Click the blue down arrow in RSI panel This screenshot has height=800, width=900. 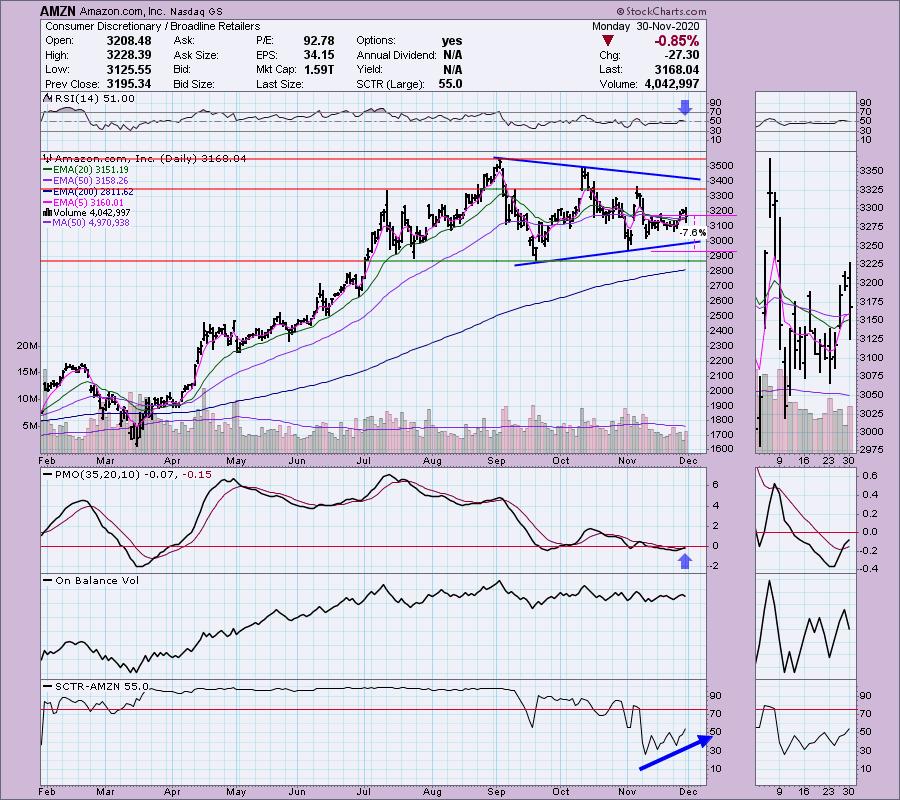(684, 108)
